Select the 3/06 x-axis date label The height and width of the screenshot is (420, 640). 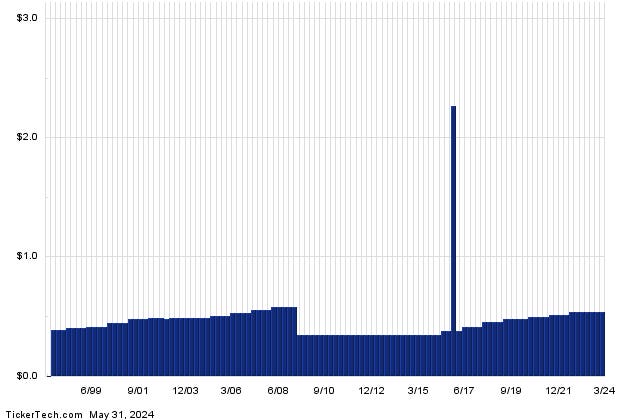231,391
